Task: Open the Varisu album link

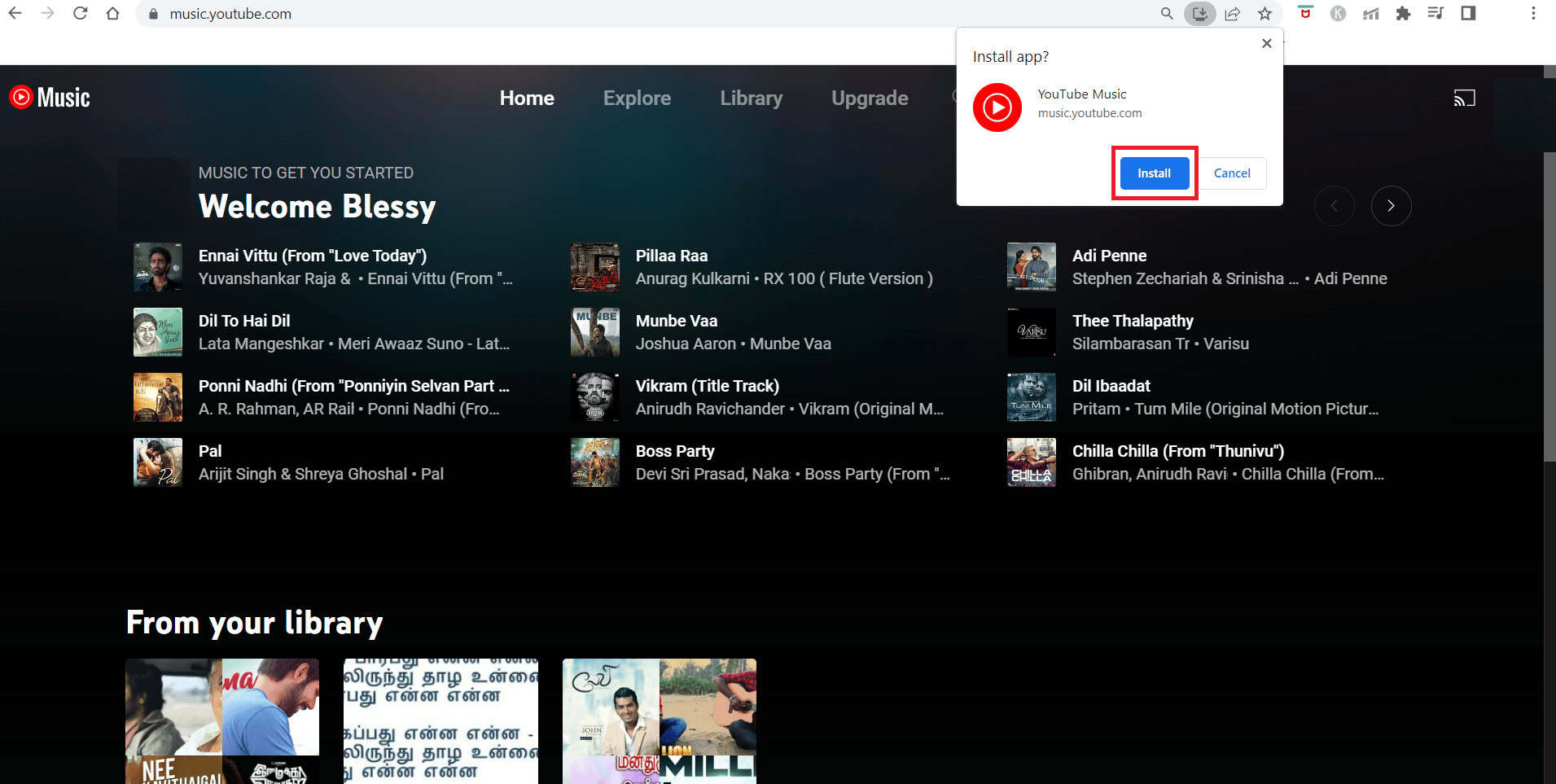Action: point(1226,344)
